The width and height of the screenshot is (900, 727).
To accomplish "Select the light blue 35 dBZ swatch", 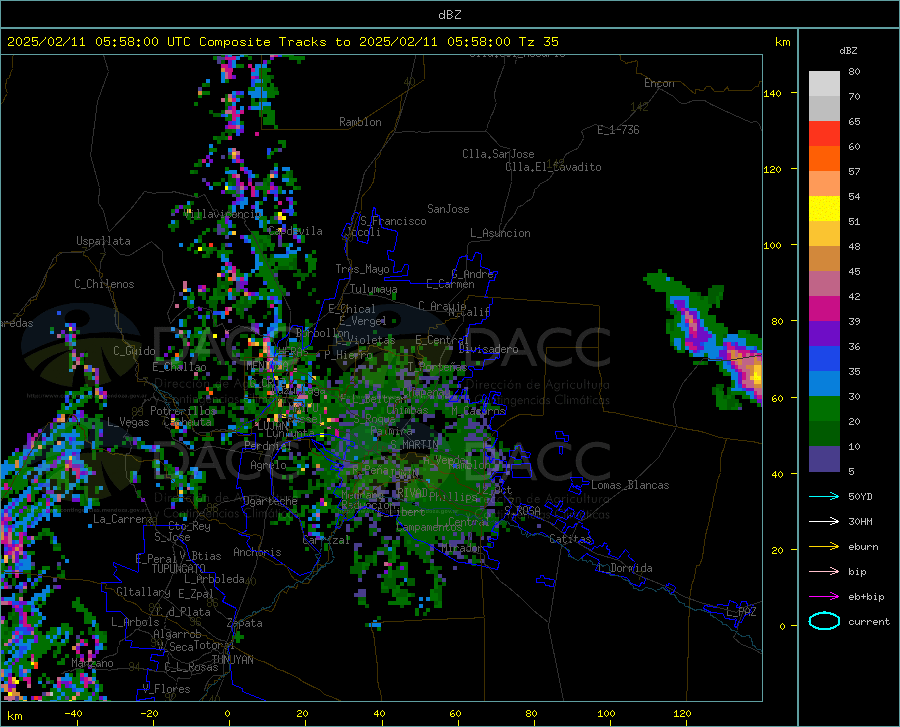I will [x=824, y=384].
